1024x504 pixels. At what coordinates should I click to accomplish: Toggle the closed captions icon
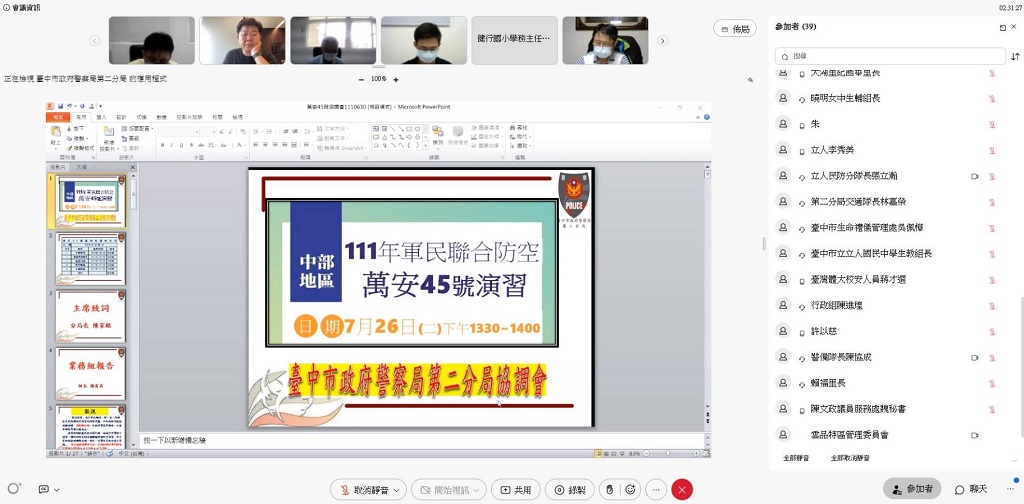click(x=44, y=489)
